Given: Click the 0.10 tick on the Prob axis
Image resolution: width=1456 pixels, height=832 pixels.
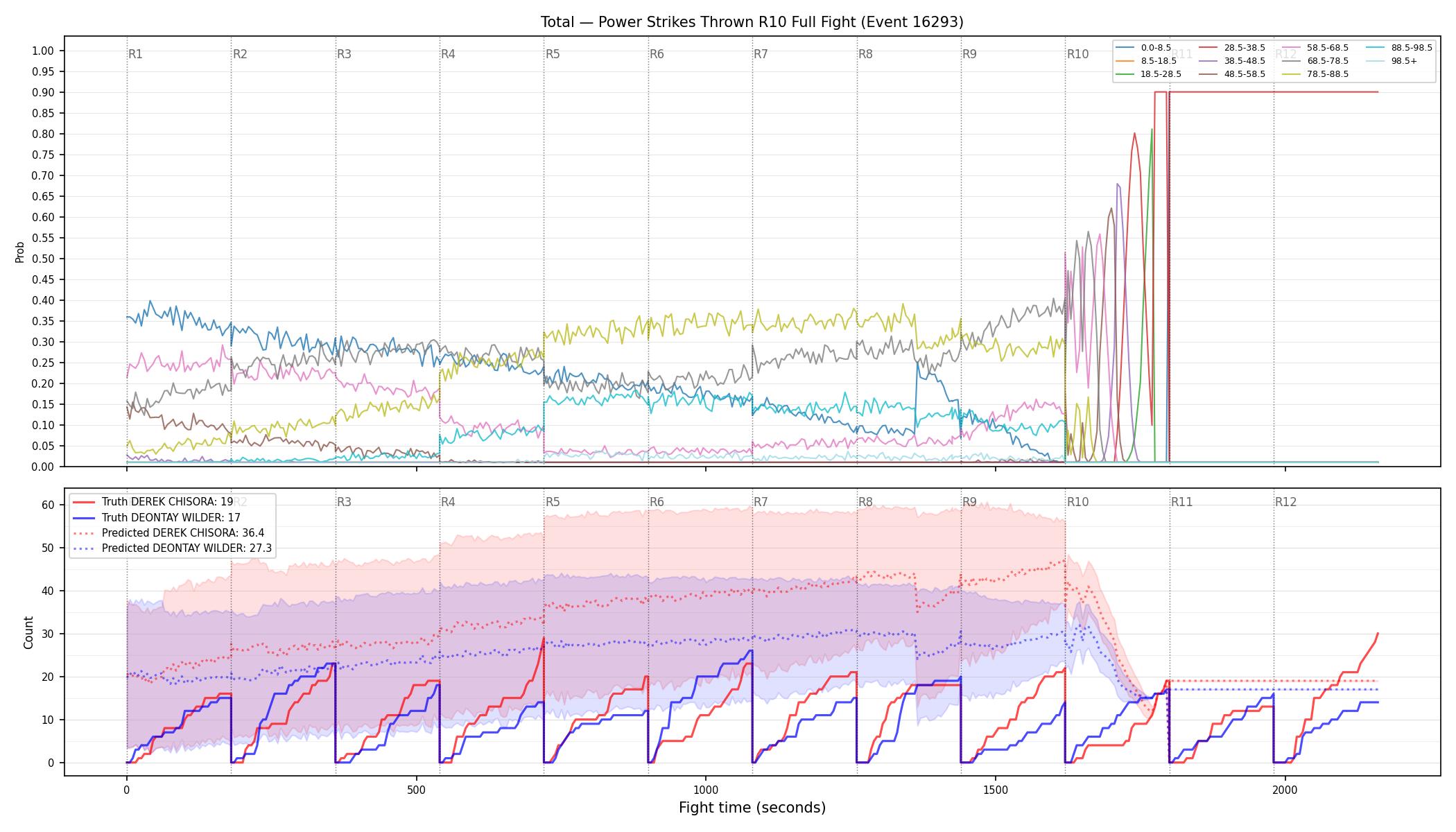Looking at the screenshot, I should [x=43, y=425].
